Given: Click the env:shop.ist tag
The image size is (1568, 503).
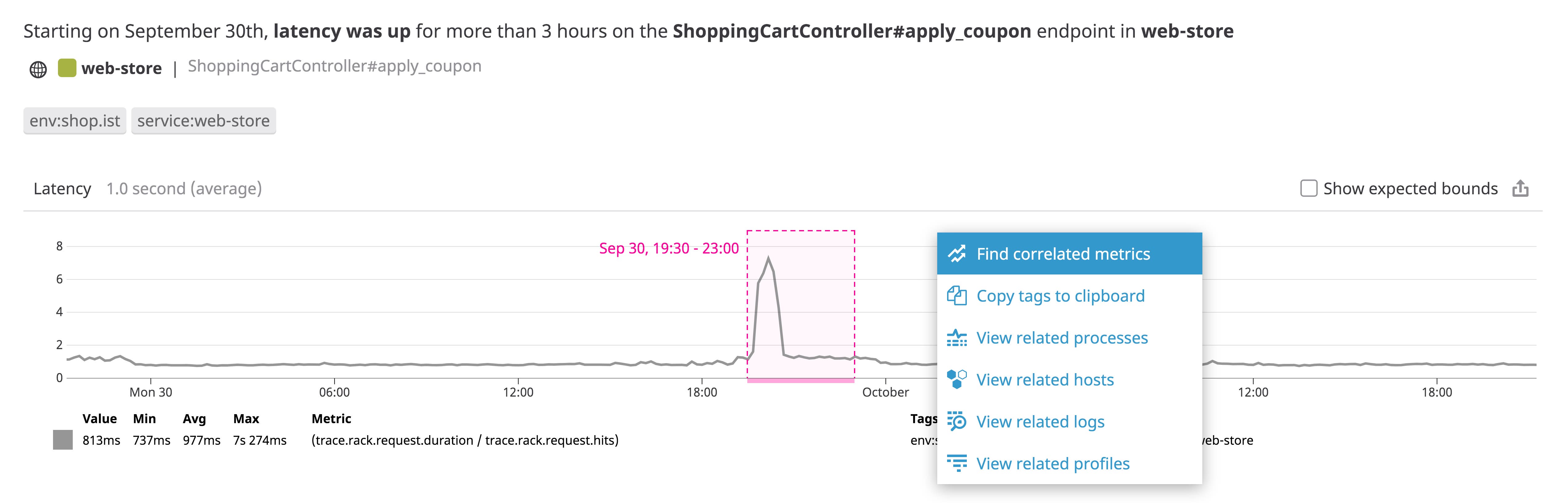Looking at the screenshot, I should [75, 121].
